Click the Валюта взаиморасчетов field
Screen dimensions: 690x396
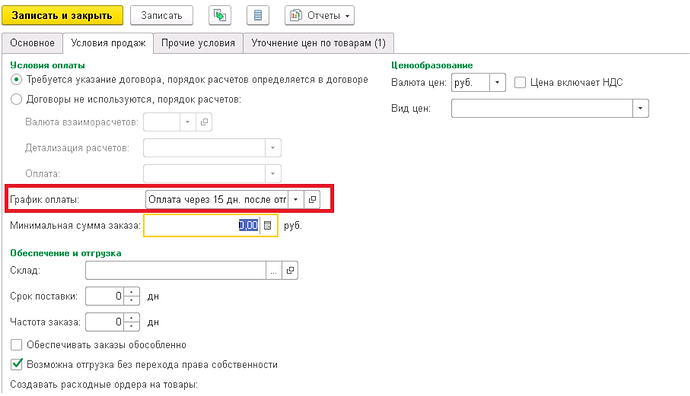[161, 122]
